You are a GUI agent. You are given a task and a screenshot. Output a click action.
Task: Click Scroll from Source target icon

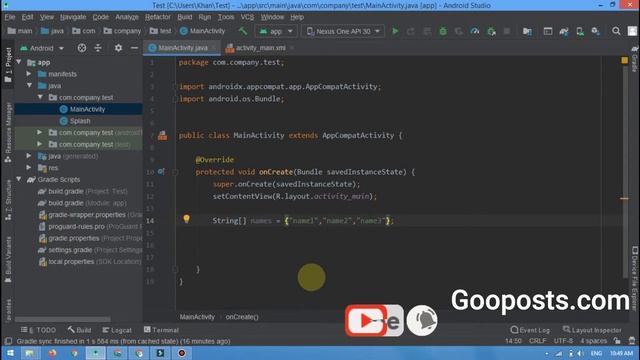click(82, 48)
